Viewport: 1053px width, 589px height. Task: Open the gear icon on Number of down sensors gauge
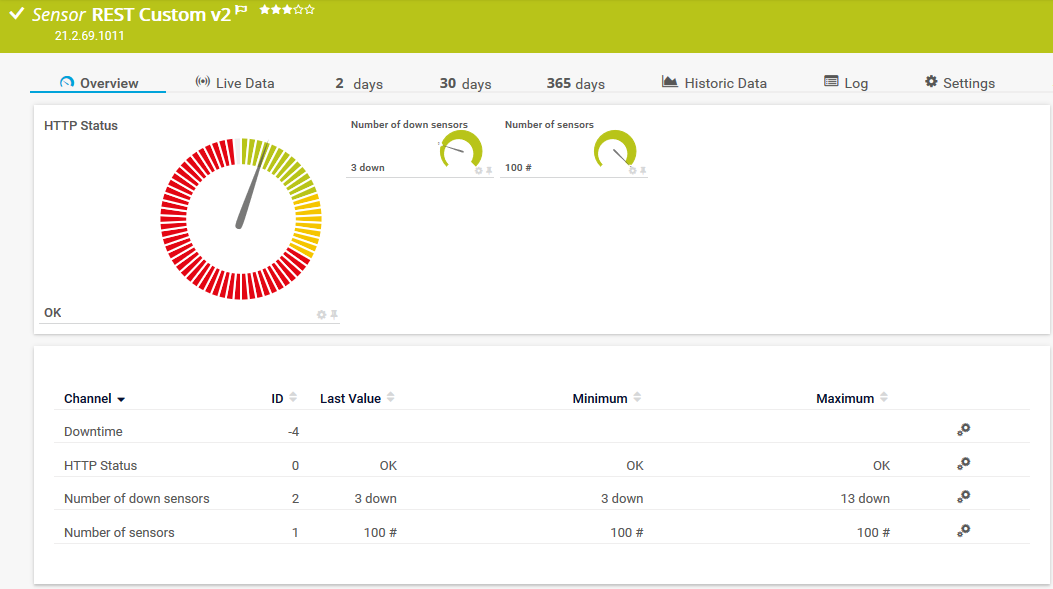click(x=478, y=171)
